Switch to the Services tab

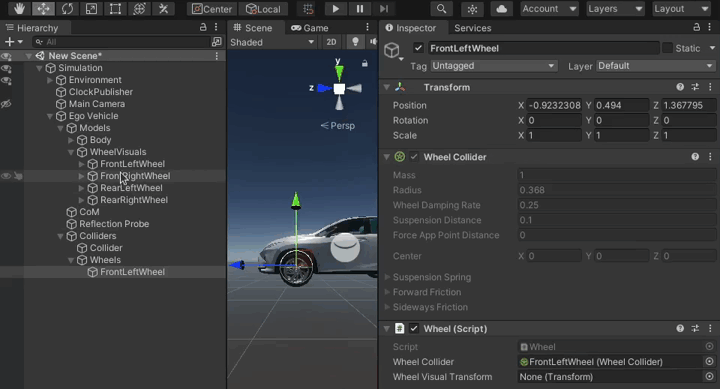(x=472, y=28)
